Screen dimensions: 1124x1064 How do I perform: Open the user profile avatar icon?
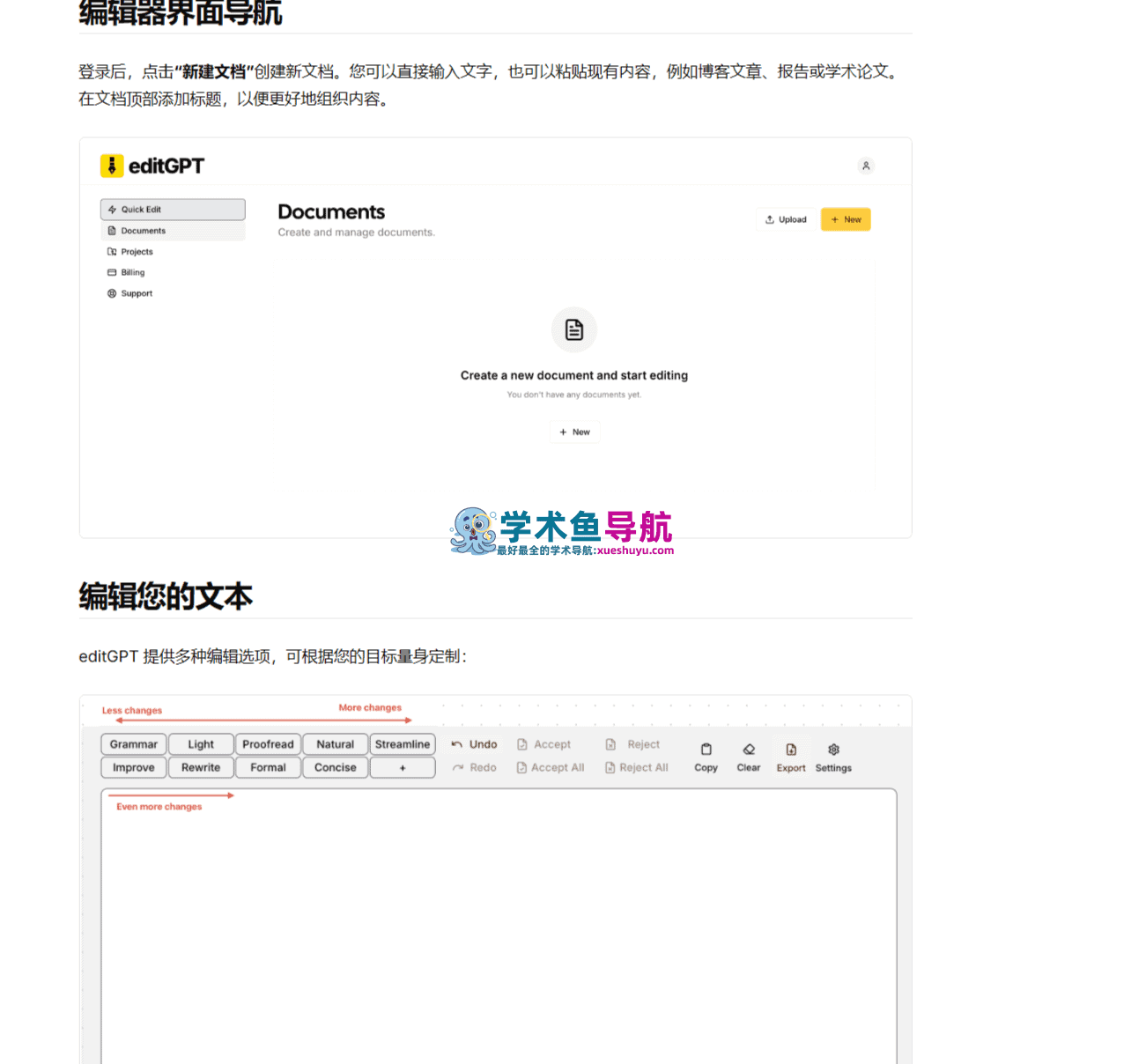(866, 166)
